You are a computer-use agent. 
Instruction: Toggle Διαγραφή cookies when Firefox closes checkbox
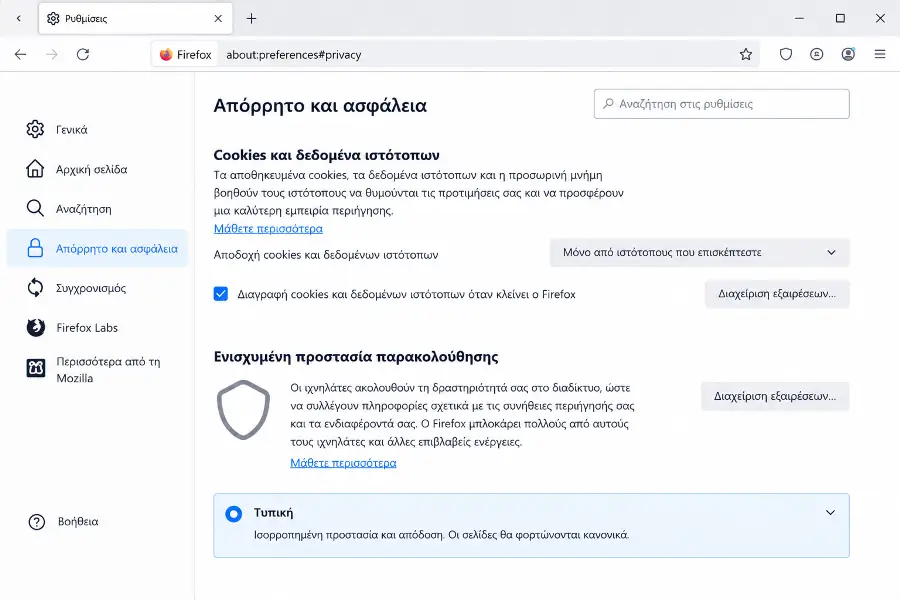point(221,294)
